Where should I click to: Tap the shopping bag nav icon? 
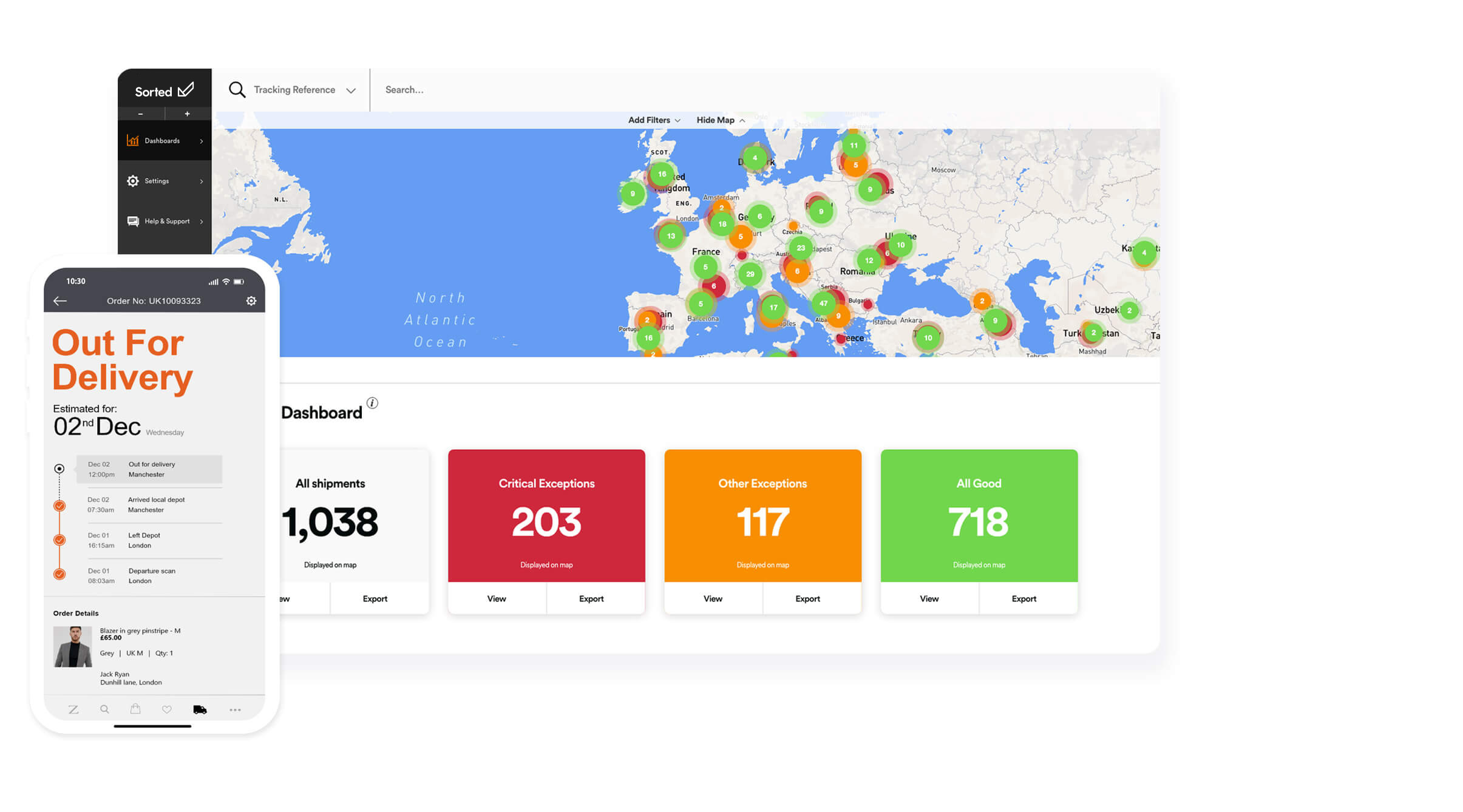click(135, 709)
